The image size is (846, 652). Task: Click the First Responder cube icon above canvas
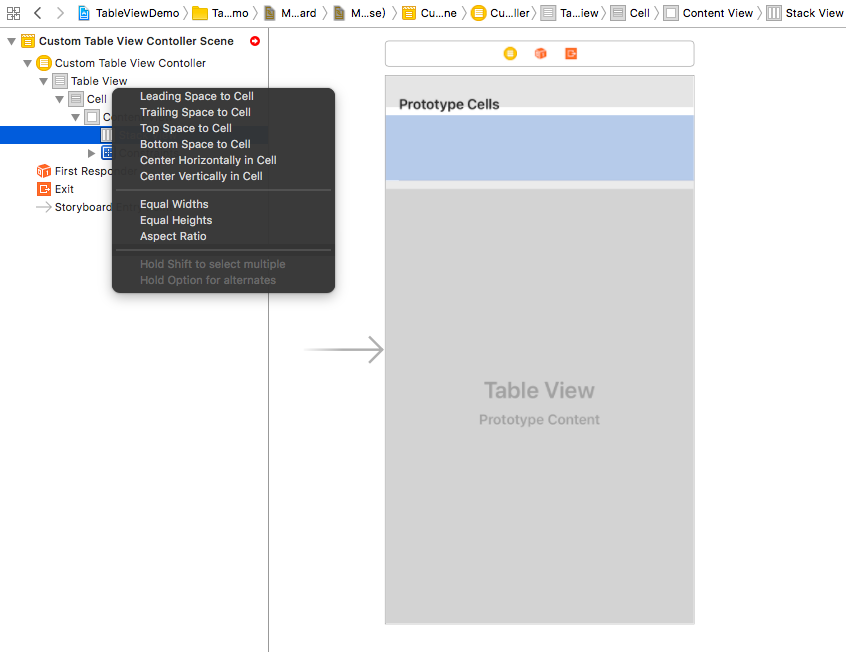pyautogui.click(x=540, y=53)
